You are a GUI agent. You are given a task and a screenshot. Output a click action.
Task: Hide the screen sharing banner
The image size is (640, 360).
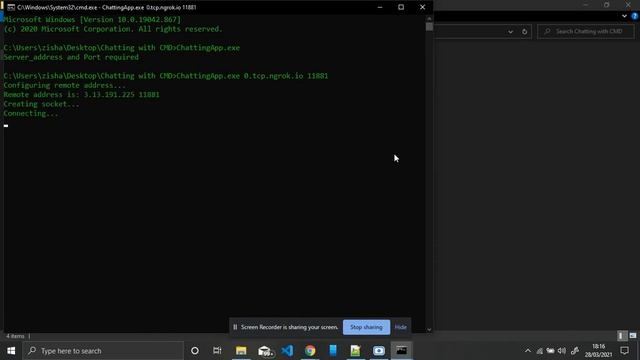coord(400,327)
